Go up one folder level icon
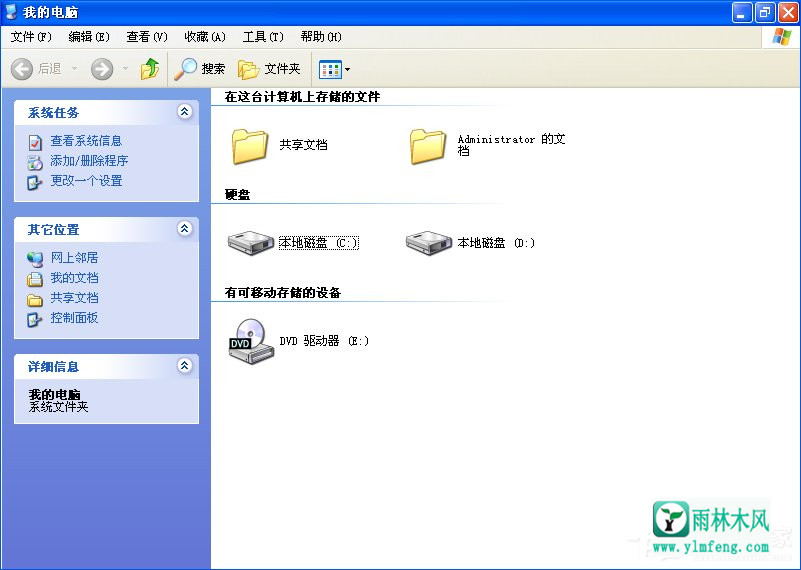The image size is (801, 570). (x=150, y=68)
